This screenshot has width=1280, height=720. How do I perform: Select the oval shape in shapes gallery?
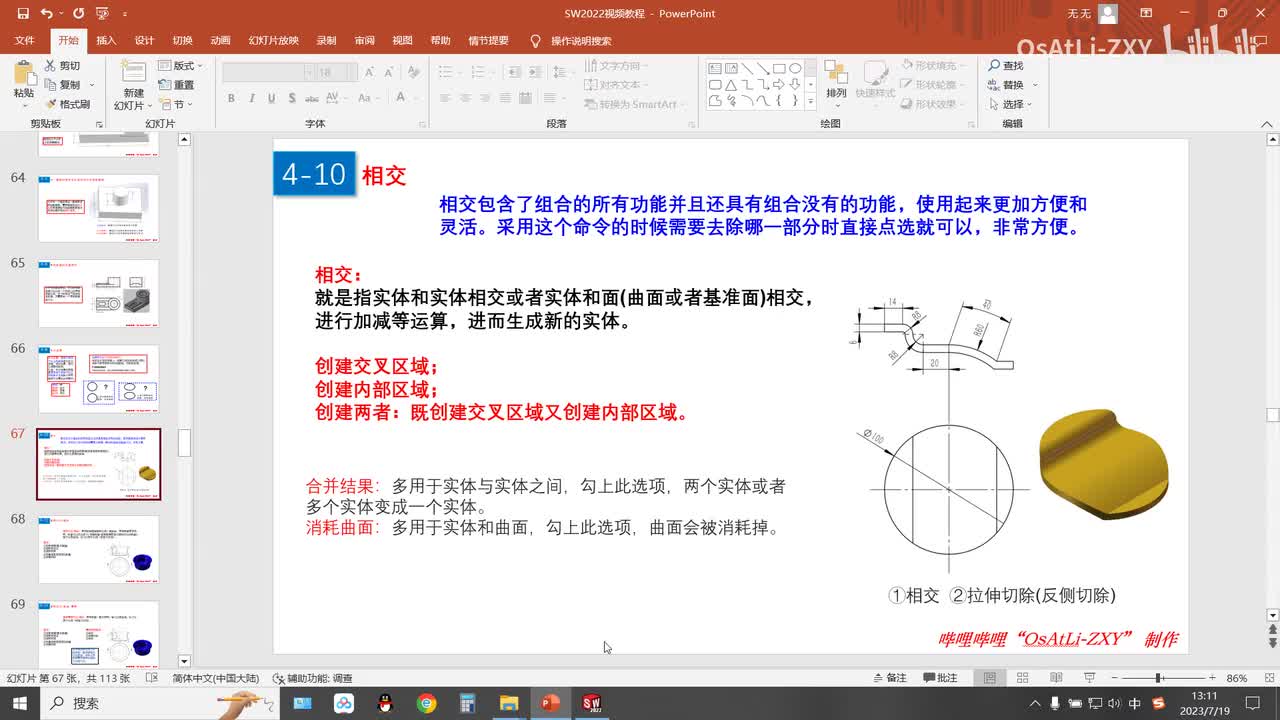point(795,69)
